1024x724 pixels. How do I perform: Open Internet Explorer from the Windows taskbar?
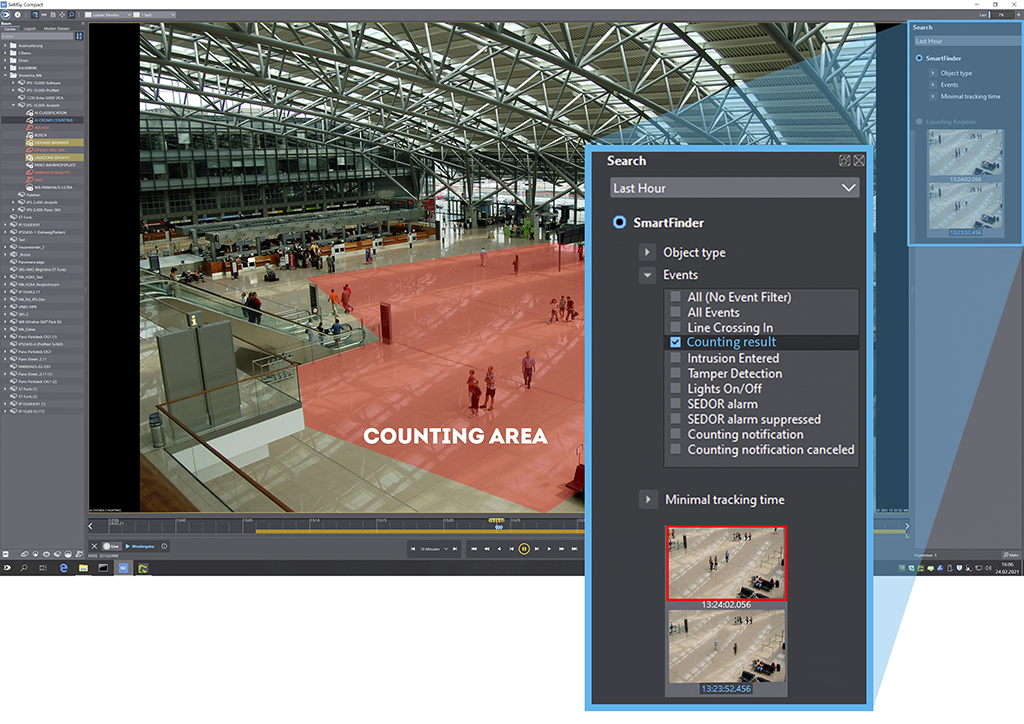(x=62, y=568)
